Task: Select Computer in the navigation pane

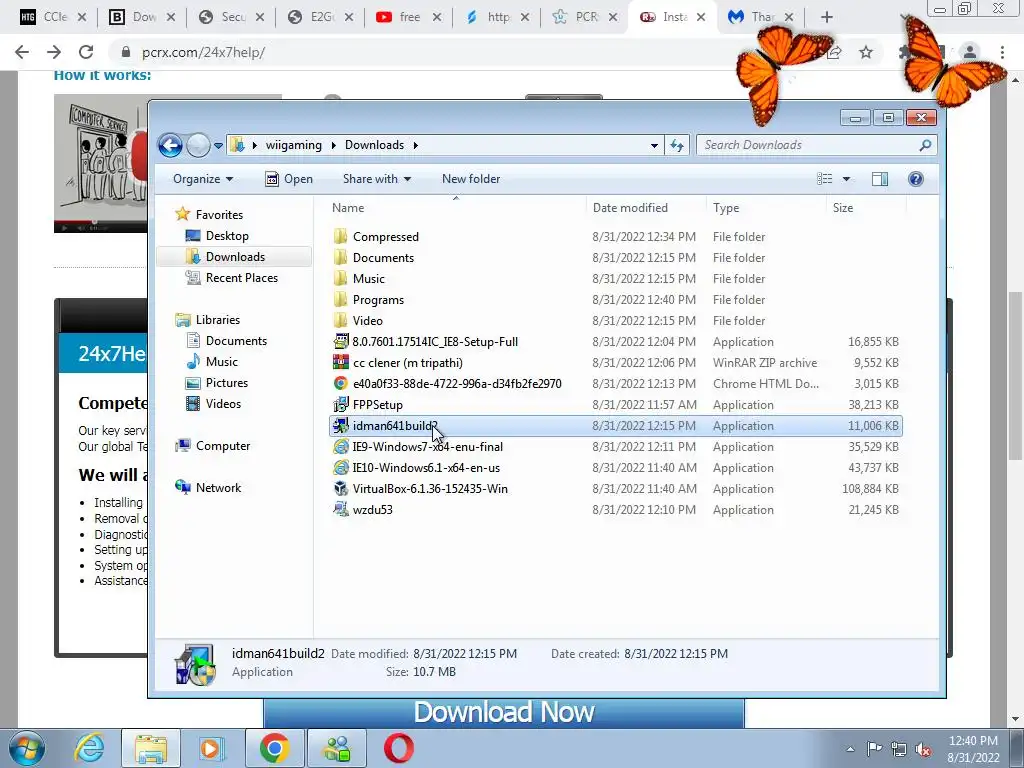Action: point(223,445)
